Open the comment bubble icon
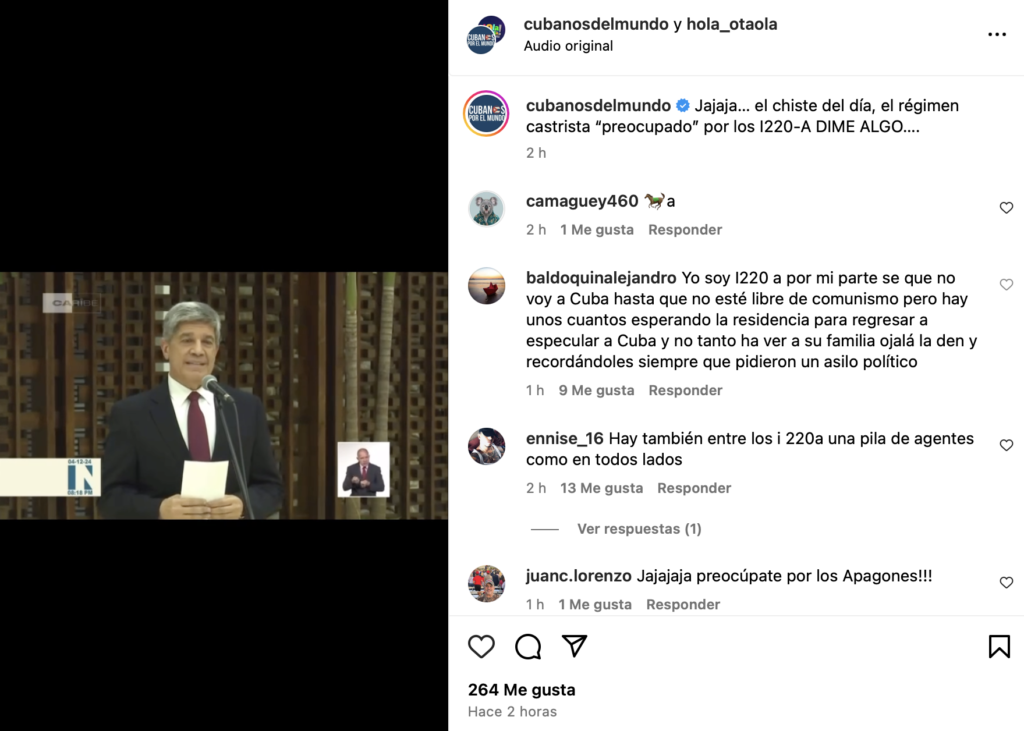The height and width of the screenshot is (731, 1024). coord(528,647)
